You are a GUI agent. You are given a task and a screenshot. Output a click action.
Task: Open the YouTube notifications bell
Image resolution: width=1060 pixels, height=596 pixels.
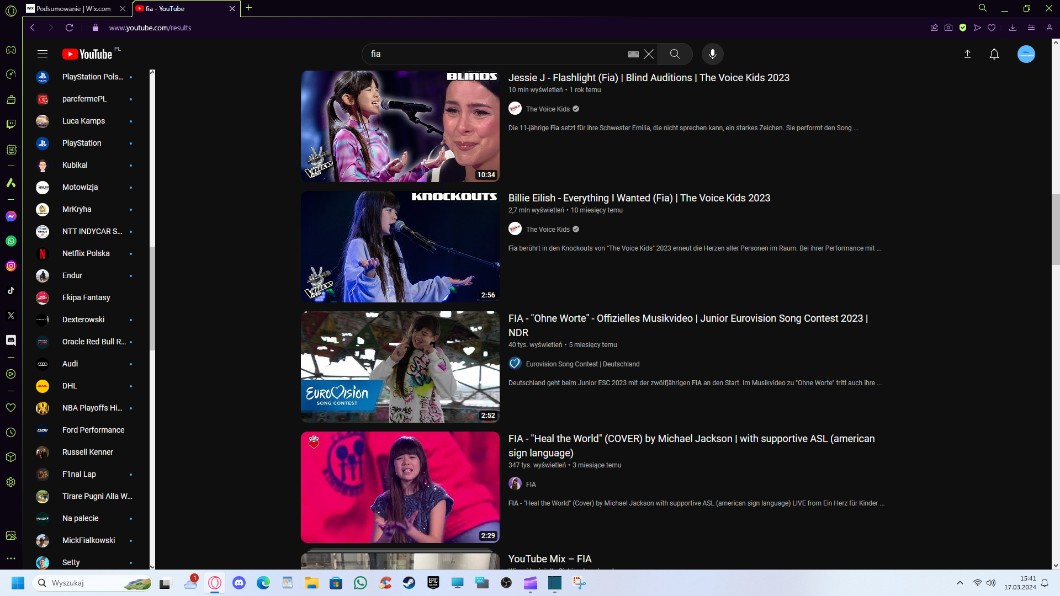pos(994,54)
